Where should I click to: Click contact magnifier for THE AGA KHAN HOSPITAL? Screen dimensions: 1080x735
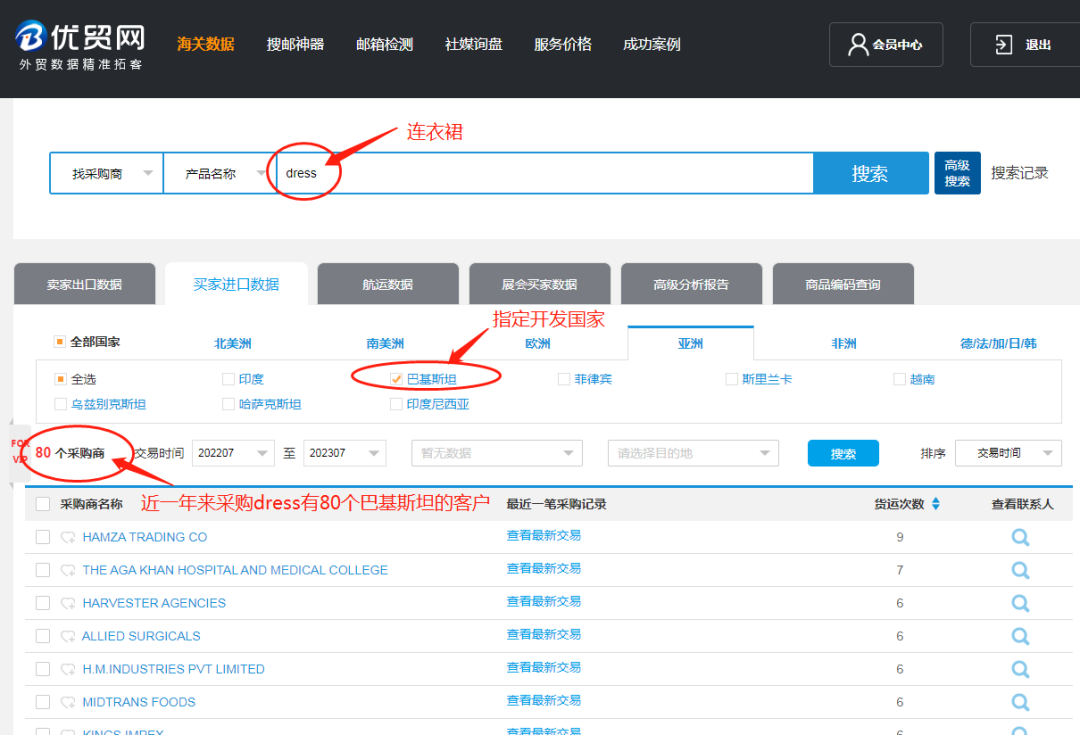tap(1020, 570)
